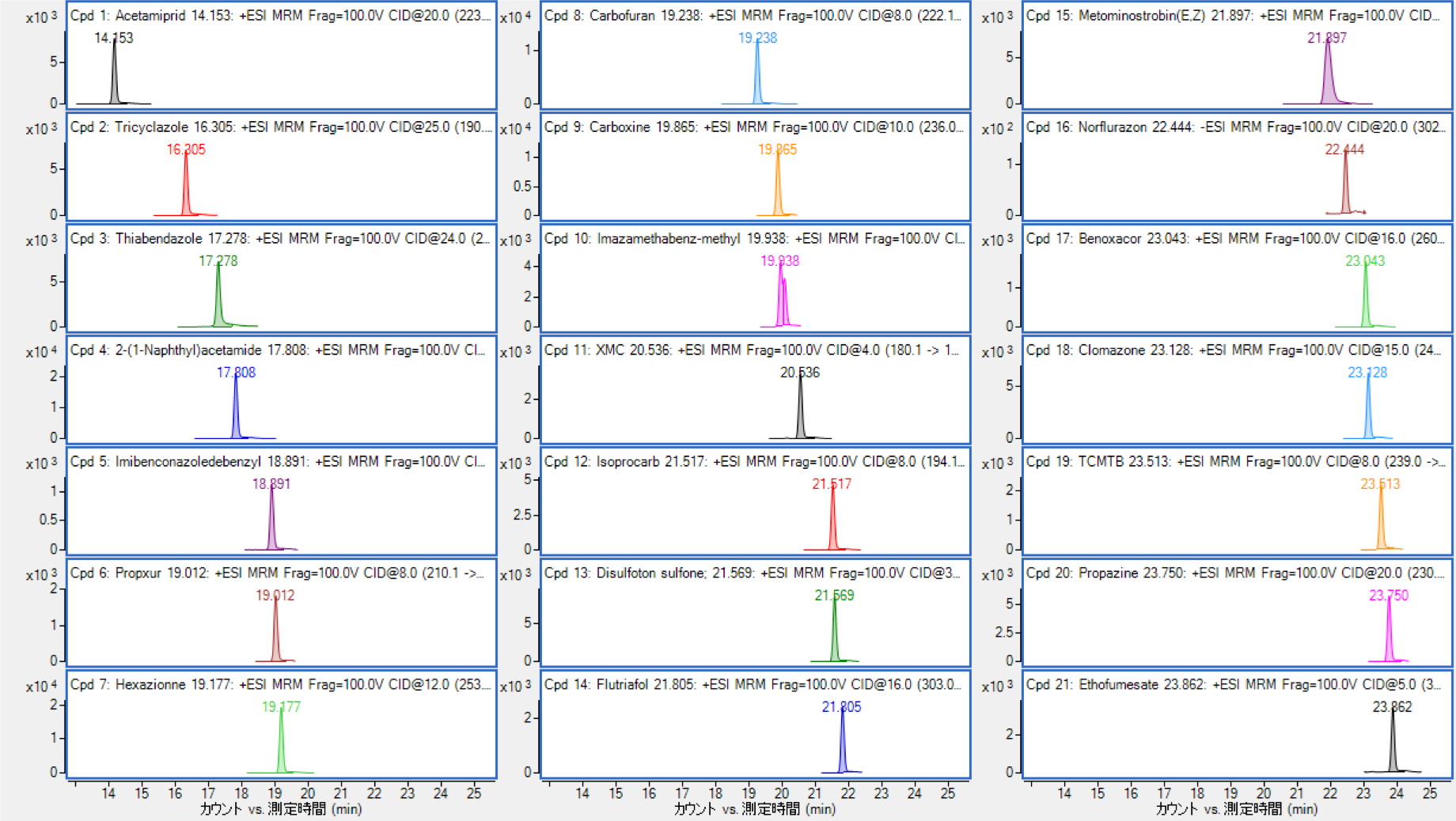Click the Cpd 2 Tricyclazole chromatogram title
Viewport: 1456px width, 821px height.
[x=281, y=127]
